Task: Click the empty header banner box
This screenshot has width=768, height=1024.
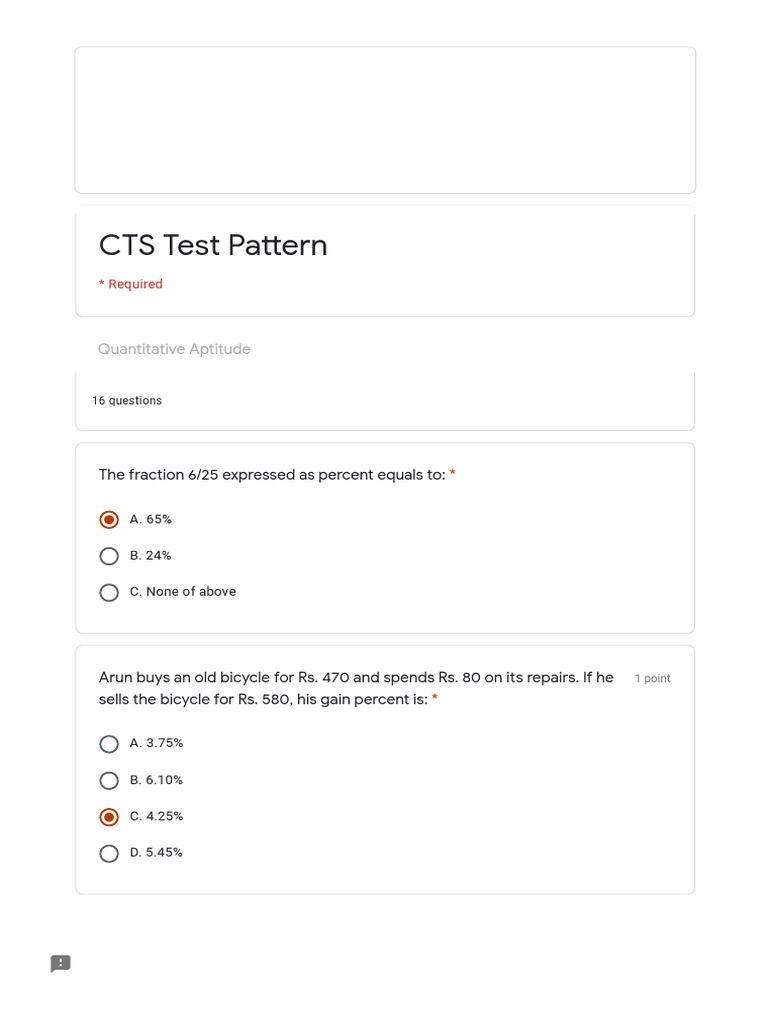Action: (x=385, y=120)
